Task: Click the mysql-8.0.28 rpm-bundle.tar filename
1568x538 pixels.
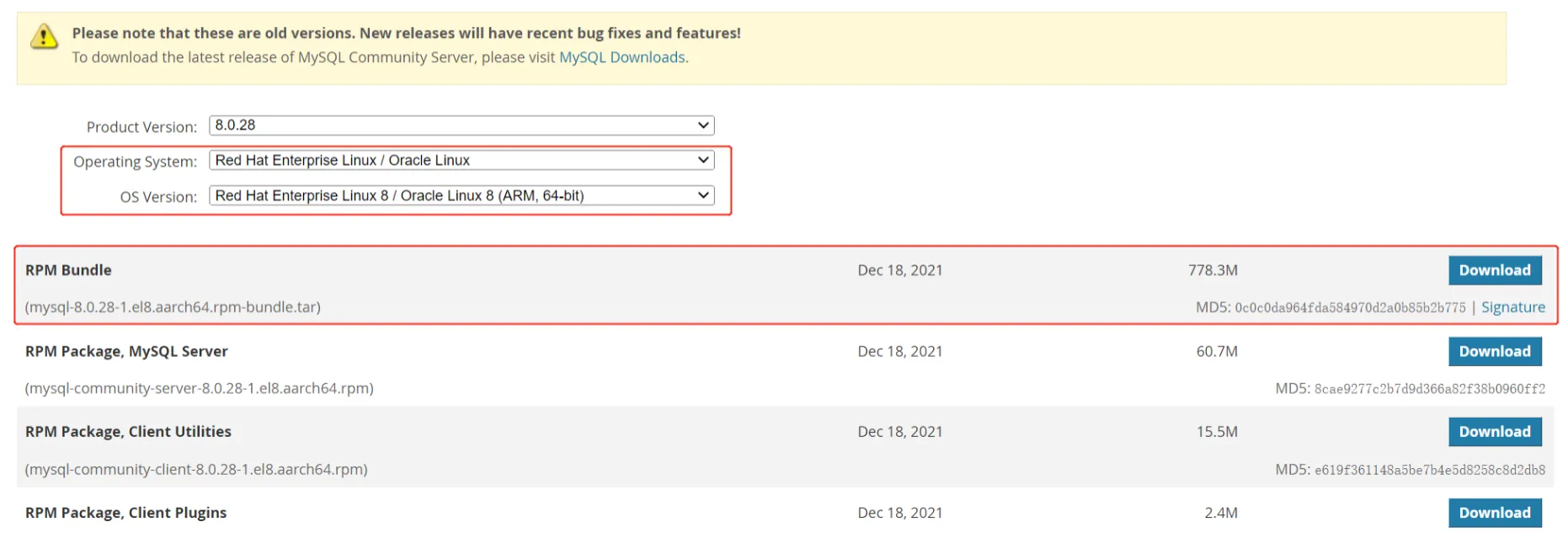Action: [x=173, y=307]
